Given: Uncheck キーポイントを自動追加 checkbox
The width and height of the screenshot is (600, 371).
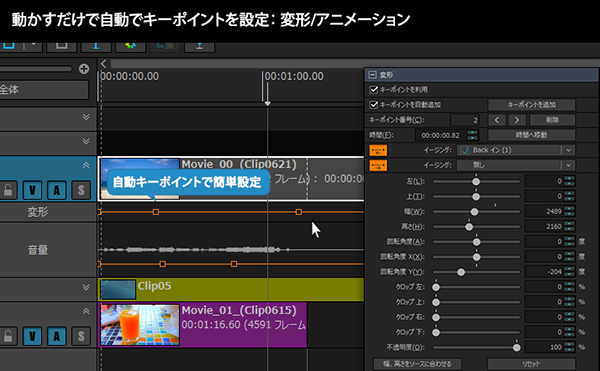Looking at the screenshot, I should click(373, 104).
